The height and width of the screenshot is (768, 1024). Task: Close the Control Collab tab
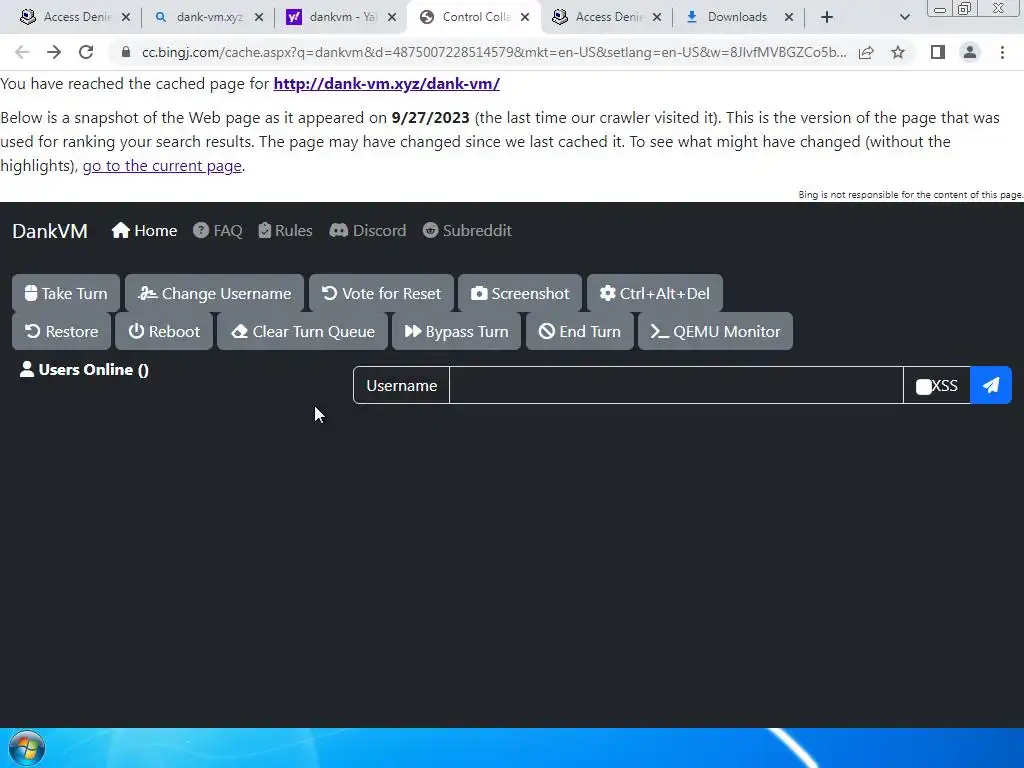pos(525,18)
